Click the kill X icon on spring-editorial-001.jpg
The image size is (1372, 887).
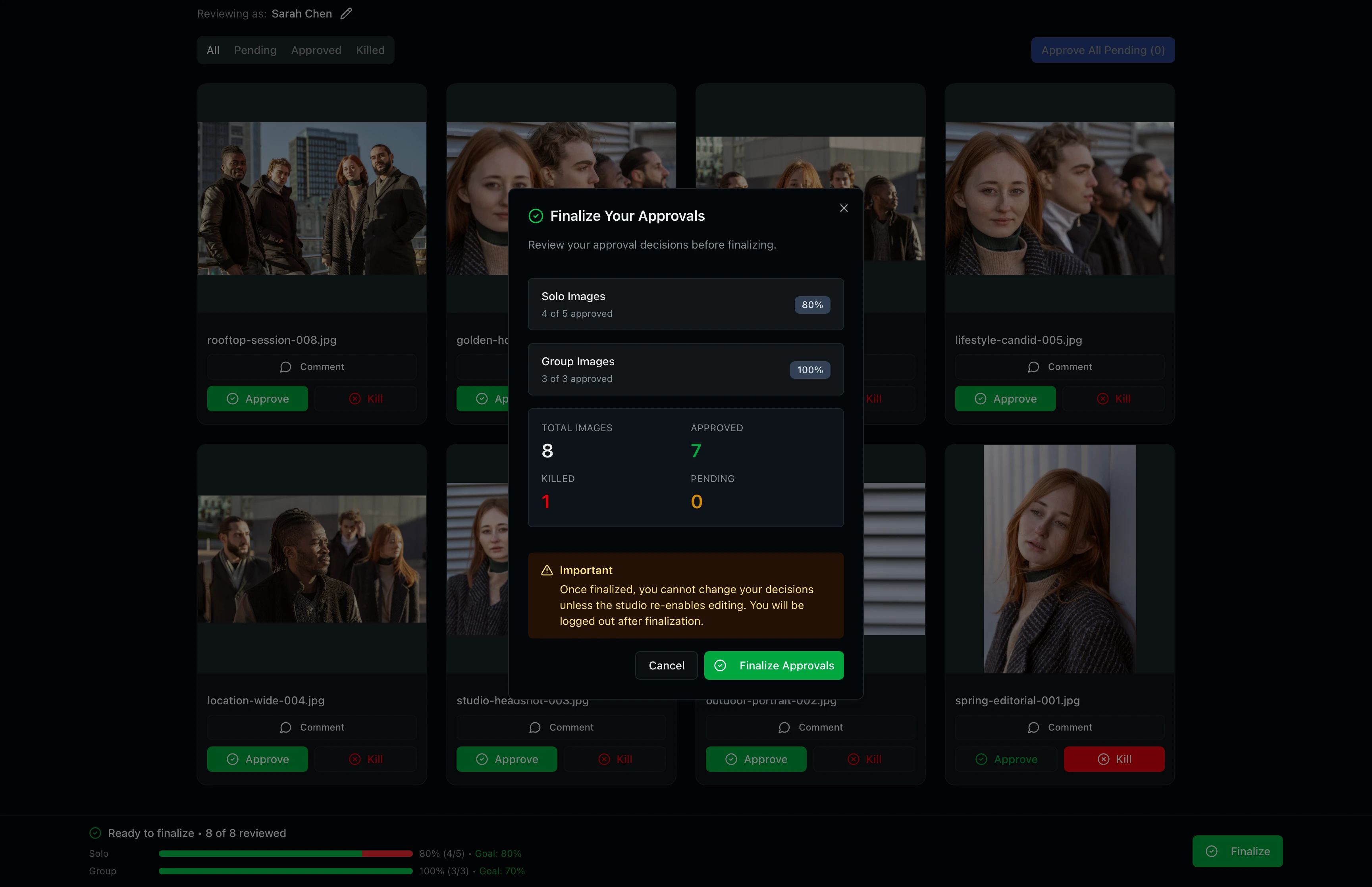1103,759
